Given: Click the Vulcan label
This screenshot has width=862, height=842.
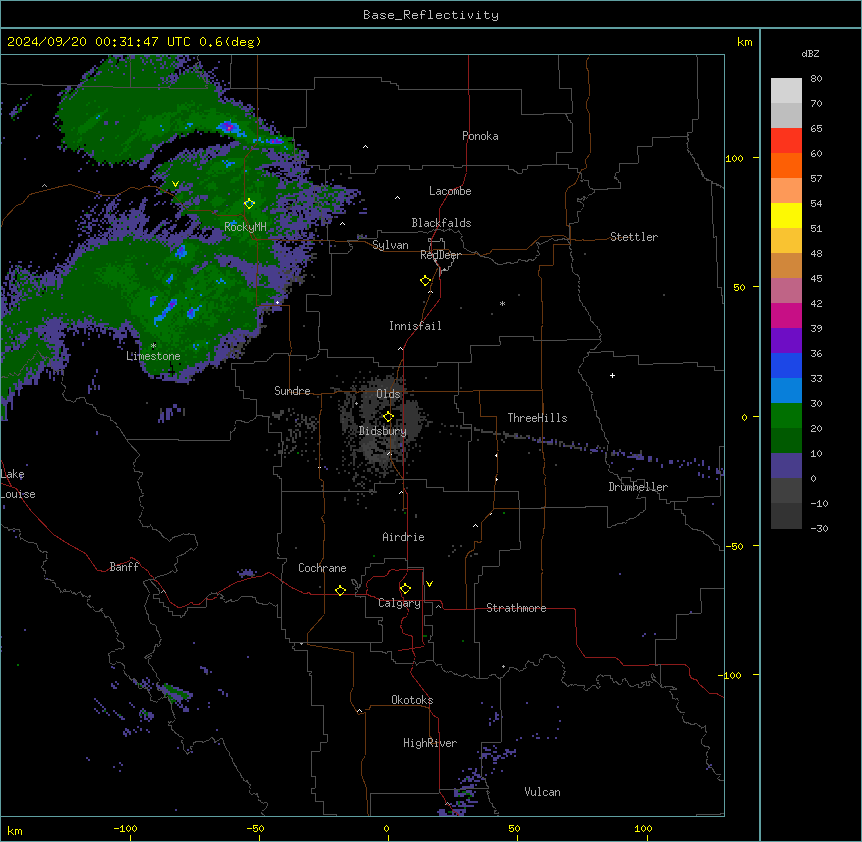Looking at the screenshot, I should [x=542, y=792].
